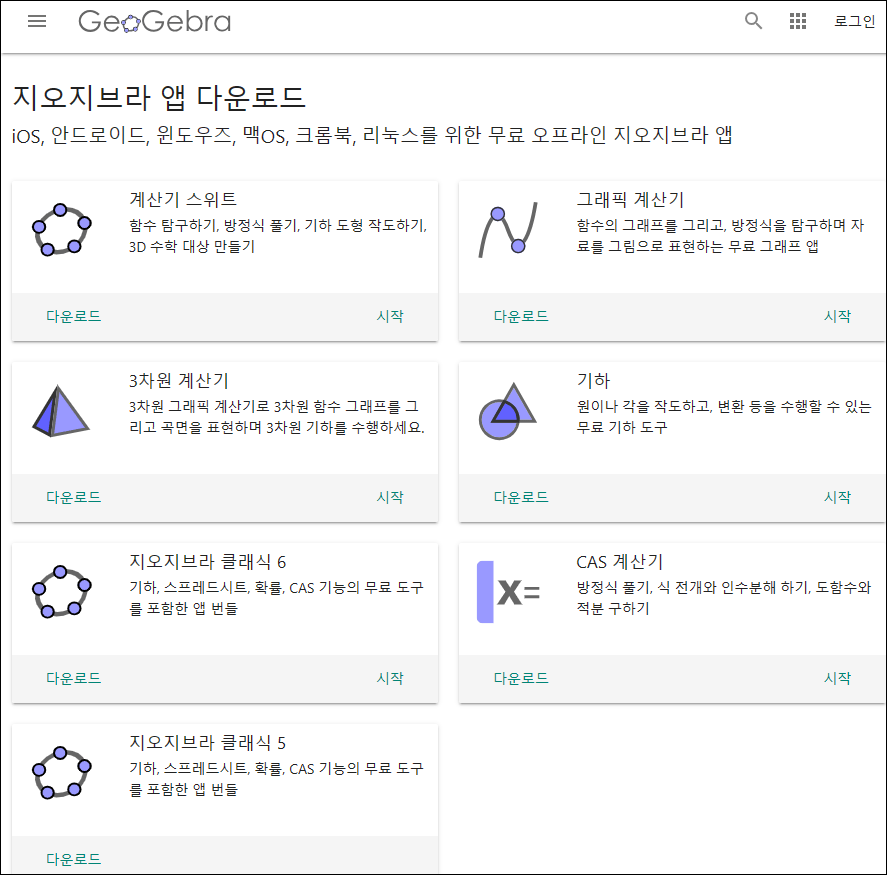Viewport: 887px width, 875px height.
Task: Click the 3차원 계산기 description text
Action: point(277,417)
